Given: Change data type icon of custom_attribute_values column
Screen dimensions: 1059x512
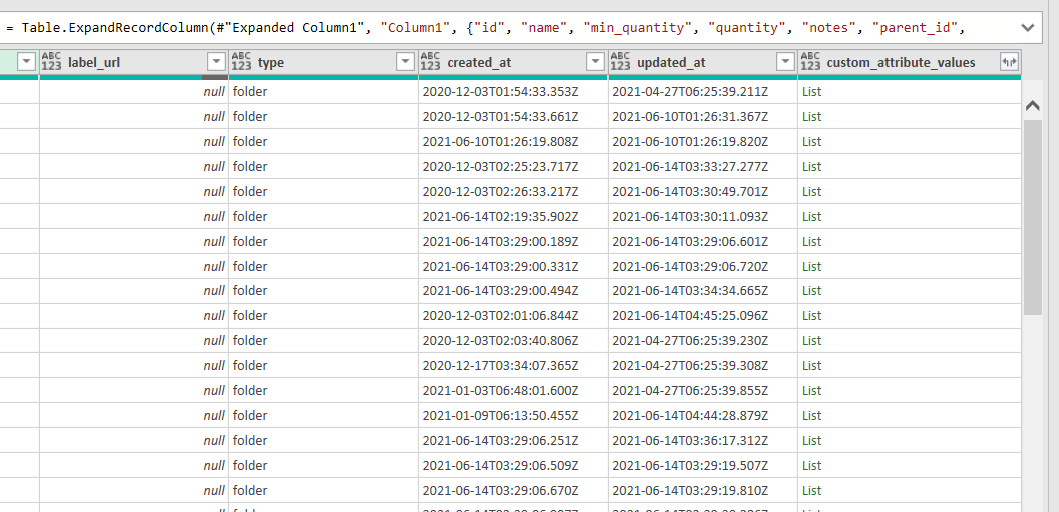Looking at the screenshot, I should [x=810, y=62].
